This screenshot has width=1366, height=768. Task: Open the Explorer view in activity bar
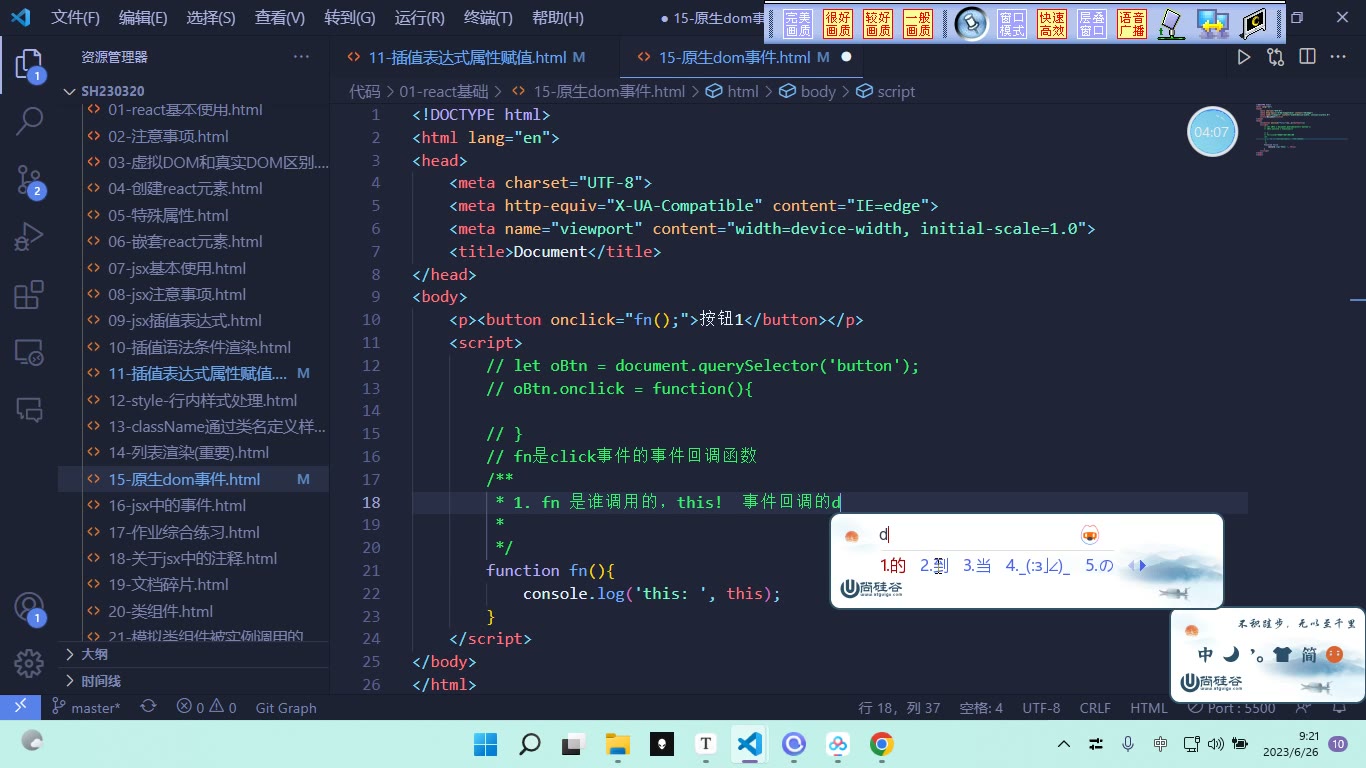(29, 66)
